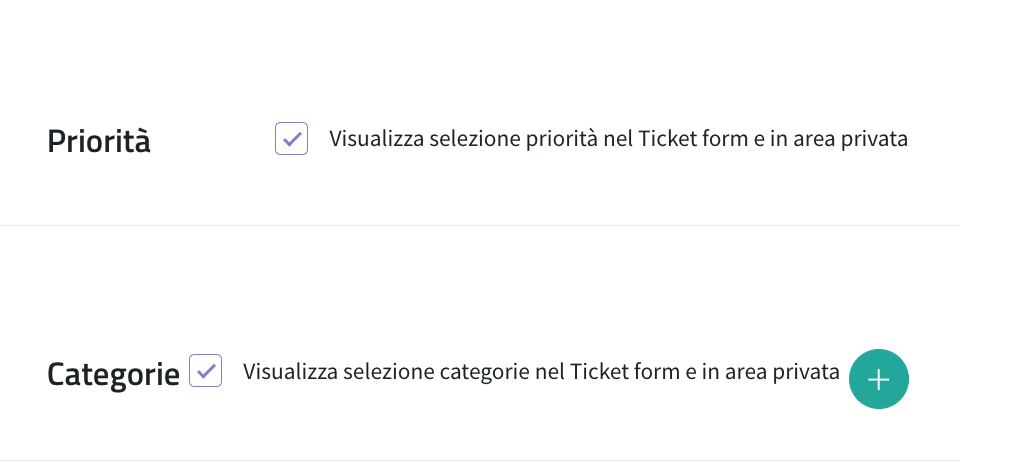Disable priority selection in Ticket form
This screenshot has height=463, width=1019.
tap(291, 139)
